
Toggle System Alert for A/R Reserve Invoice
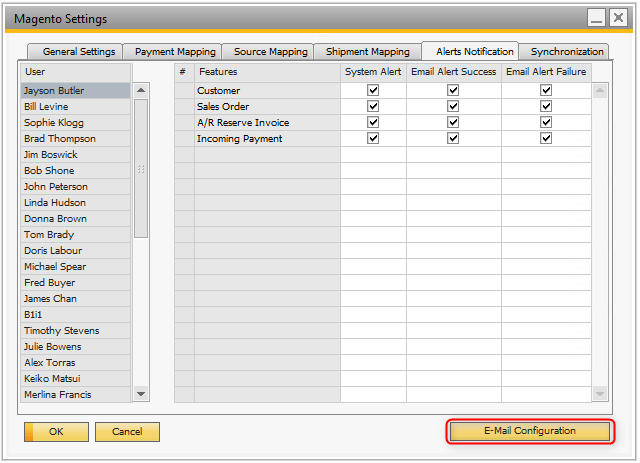click(x=373, y=122)
